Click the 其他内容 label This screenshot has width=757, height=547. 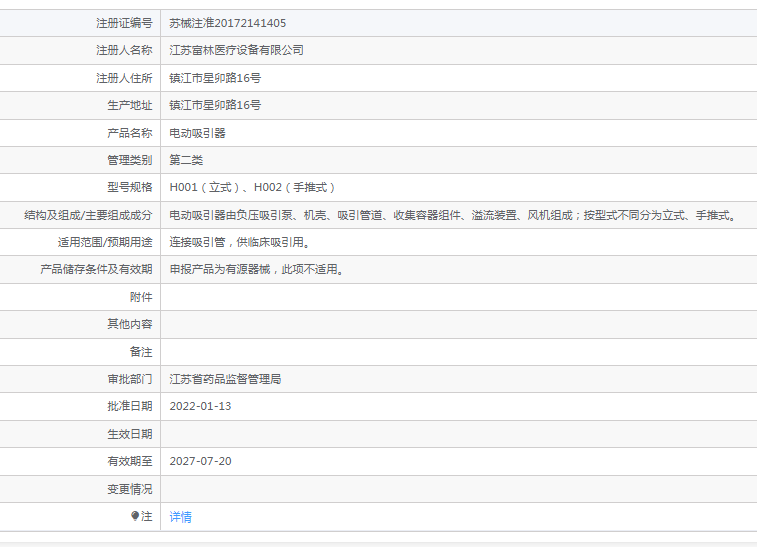click(x=130, y=324)
